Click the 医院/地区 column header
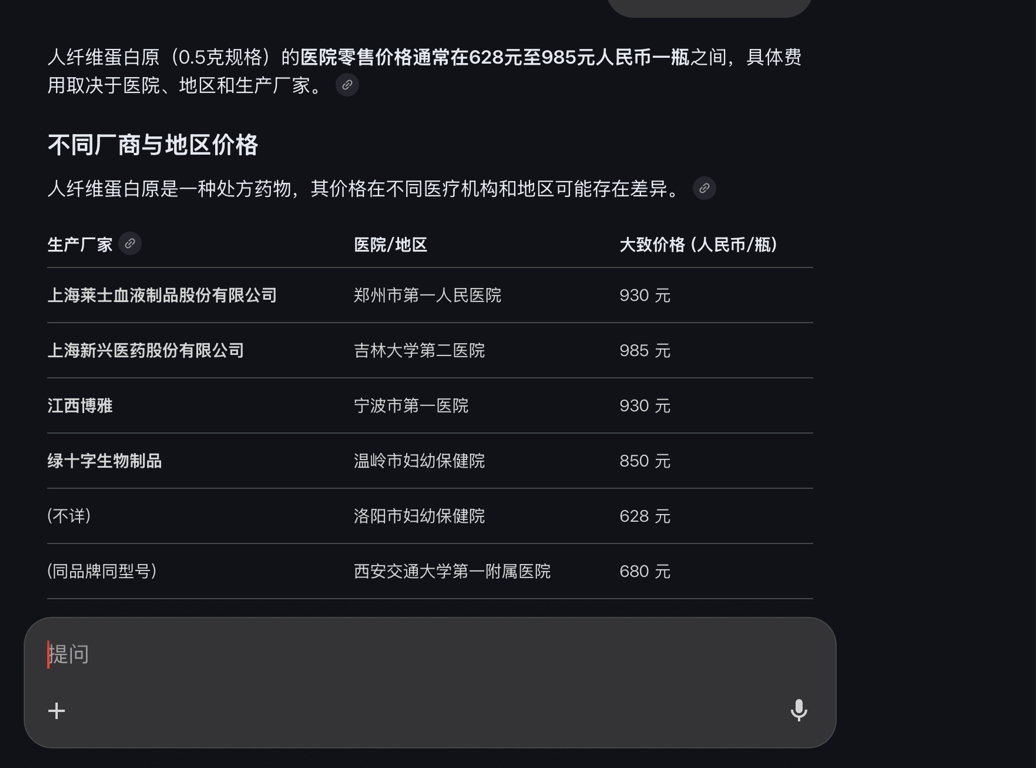This screenshot has width=1036, height=768. coord(390,244)
